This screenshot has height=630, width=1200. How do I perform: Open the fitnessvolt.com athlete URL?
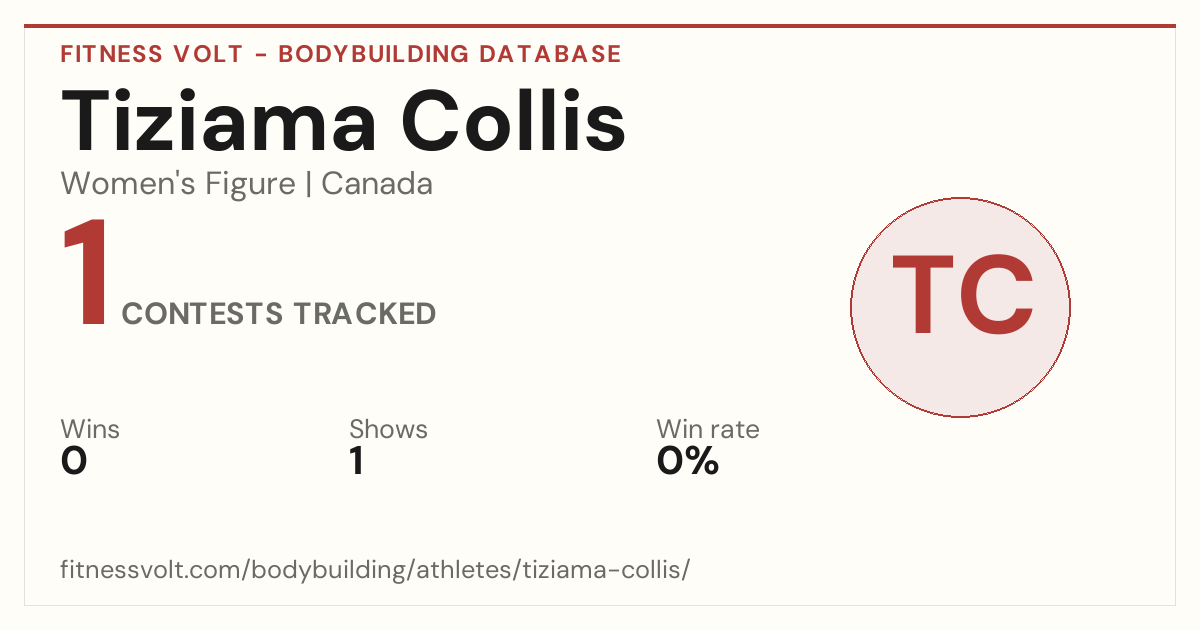click(x=375, y=570)
